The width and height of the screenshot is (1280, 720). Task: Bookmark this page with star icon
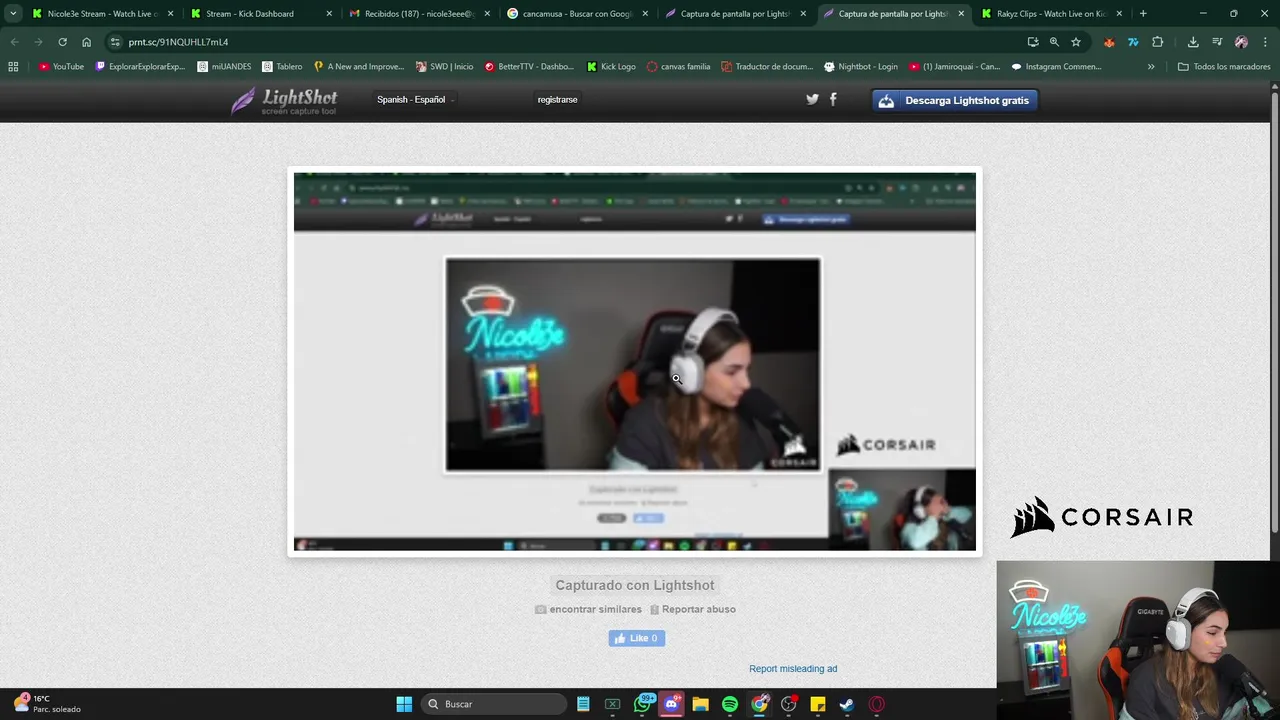(1076, 42)
